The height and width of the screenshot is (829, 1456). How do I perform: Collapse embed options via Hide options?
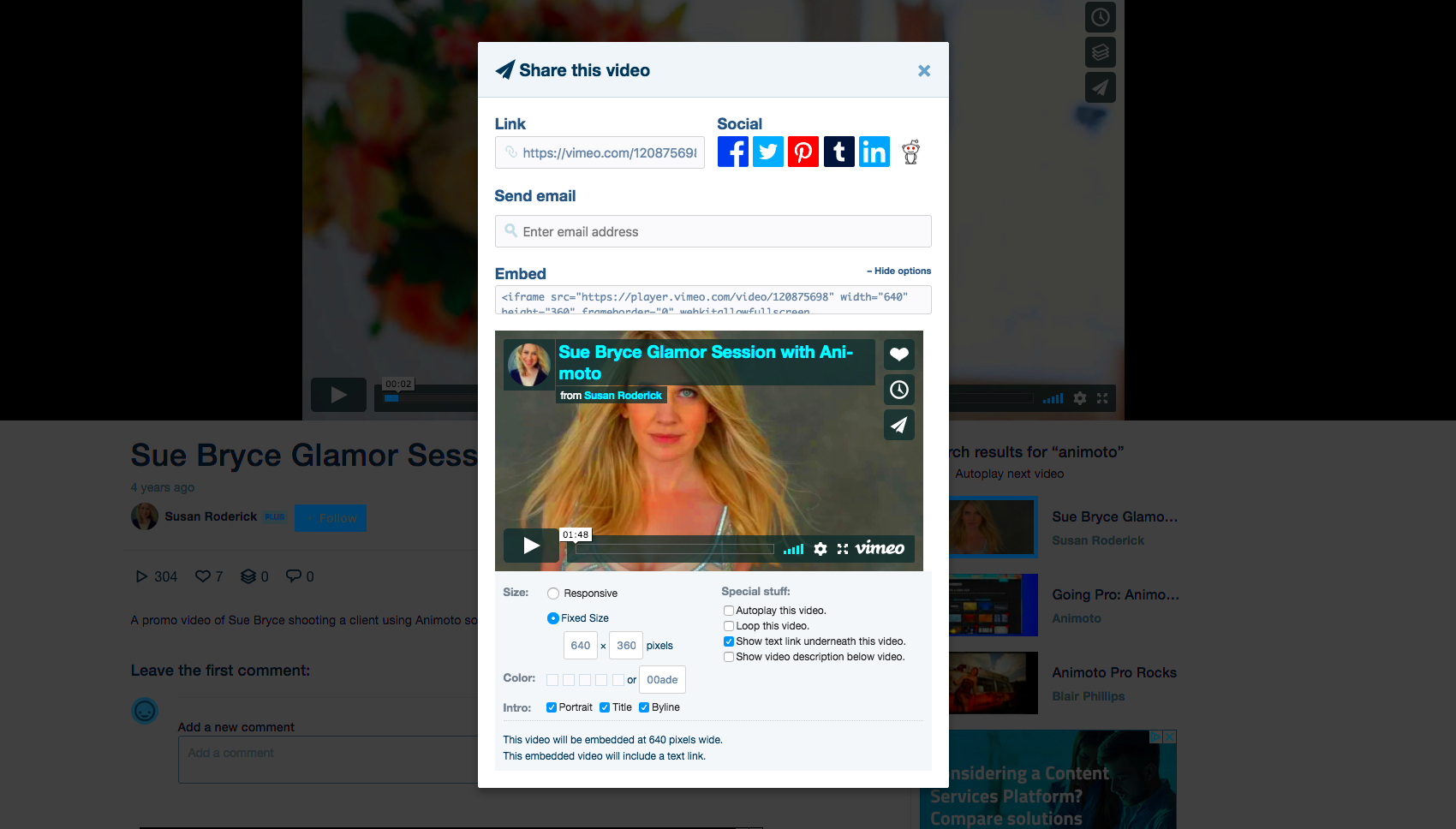898,271
